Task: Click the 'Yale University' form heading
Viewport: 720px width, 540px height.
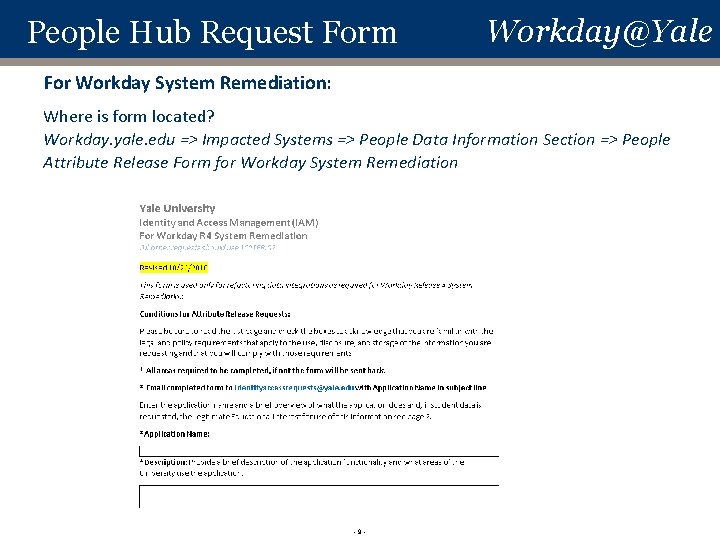Action: (177, 208)
